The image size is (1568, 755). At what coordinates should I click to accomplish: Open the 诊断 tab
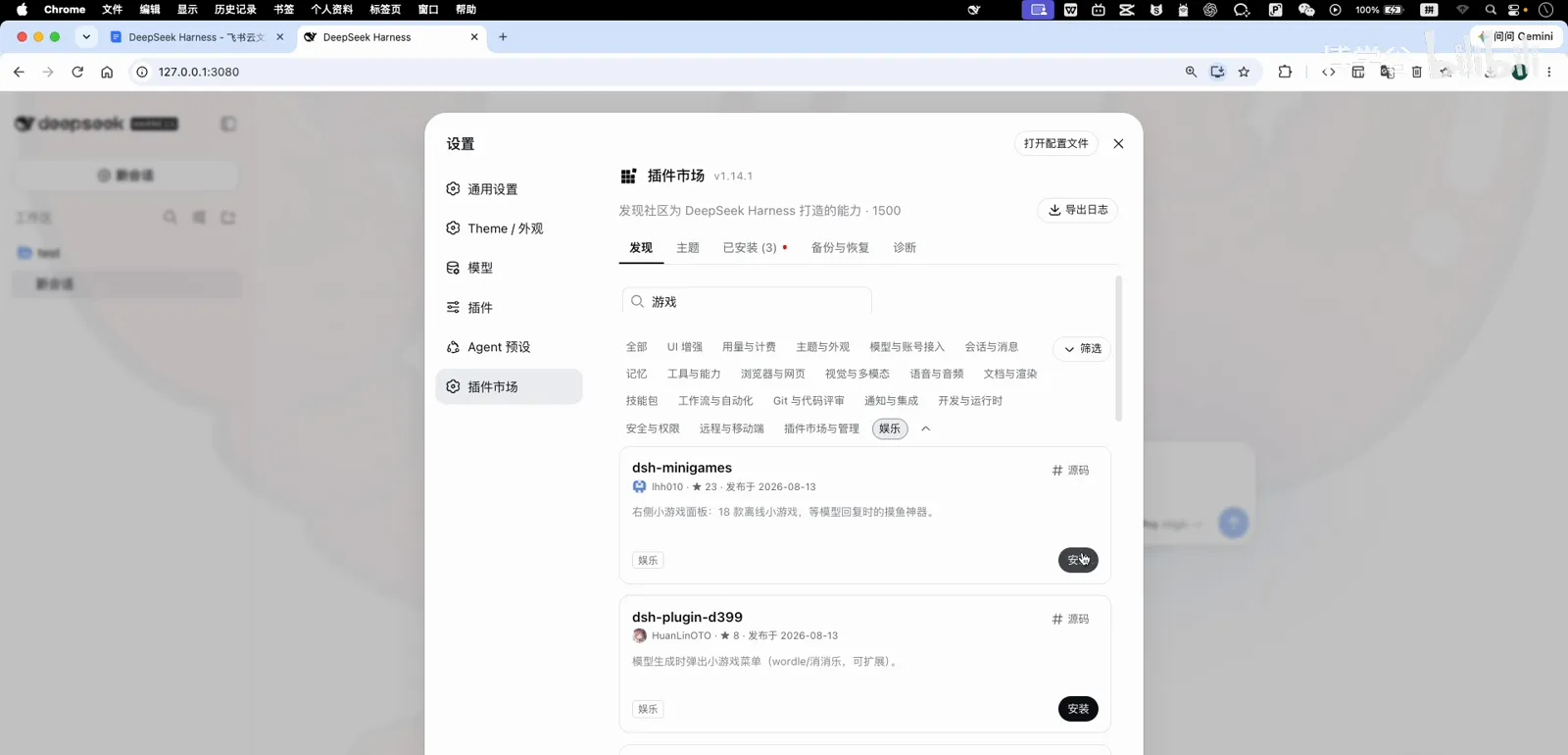(x=905, y=248)
